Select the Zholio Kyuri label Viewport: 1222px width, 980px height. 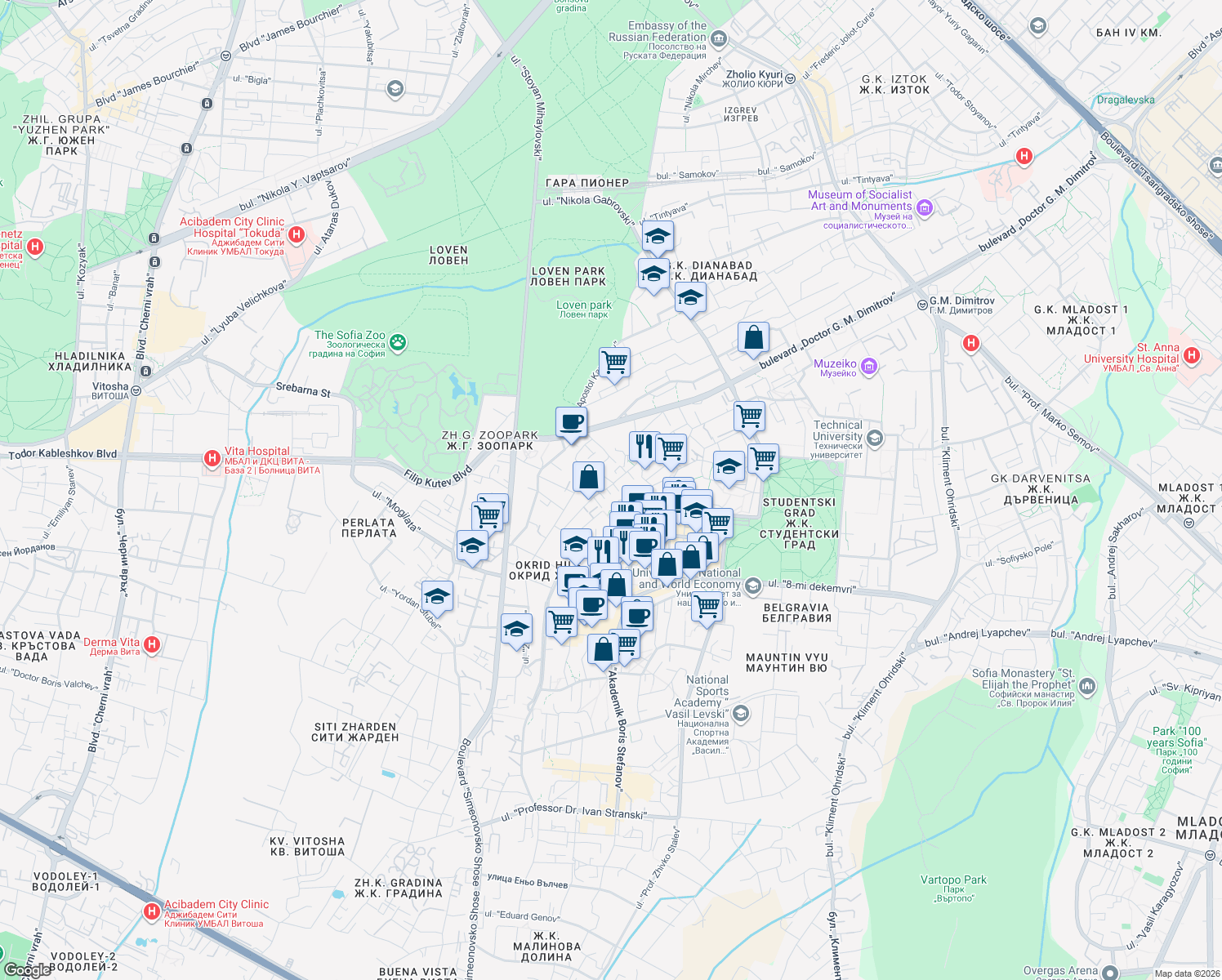[754, 78]
